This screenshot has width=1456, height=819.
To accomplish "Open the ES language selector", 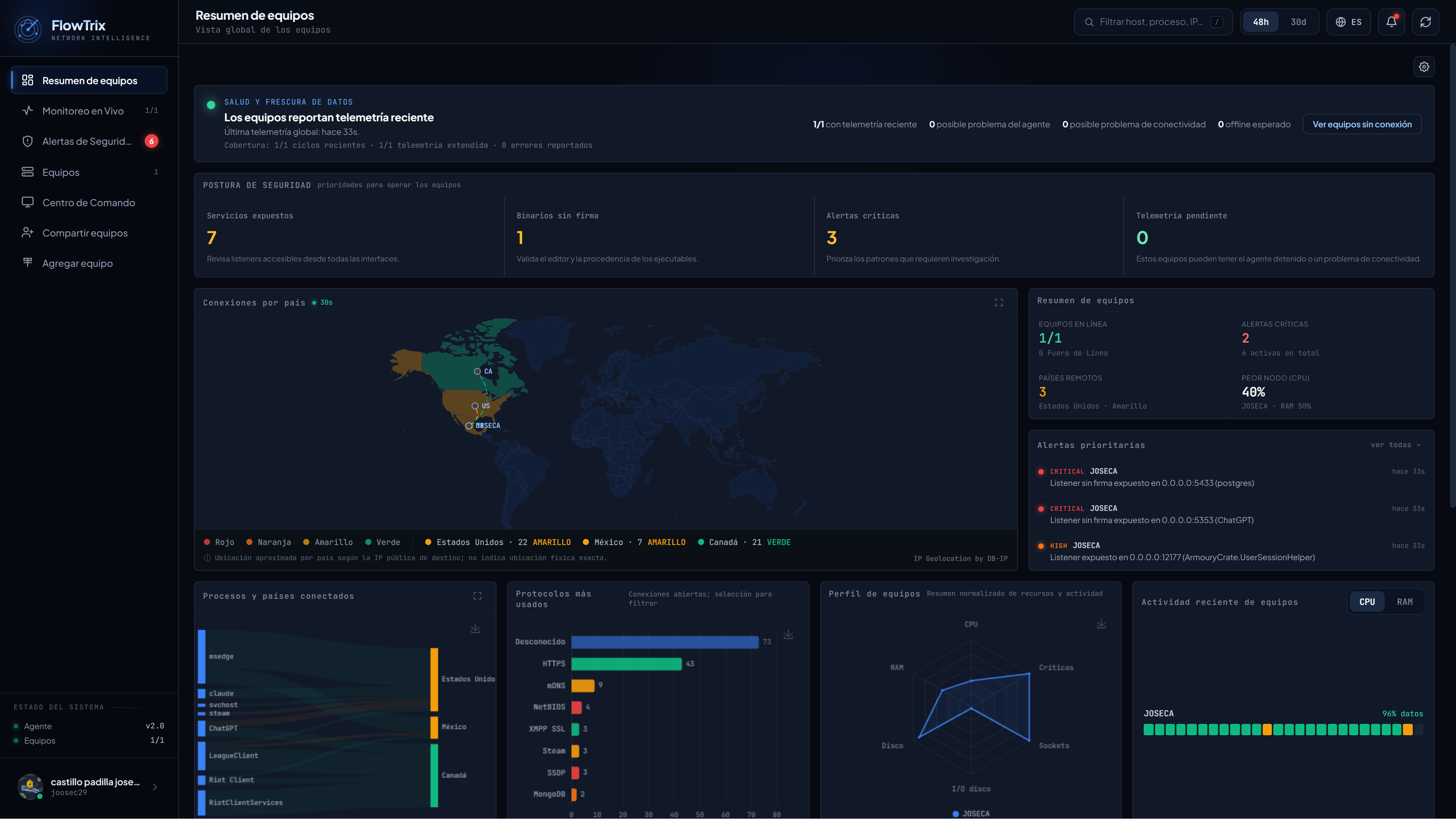I will coord(1348,22).
